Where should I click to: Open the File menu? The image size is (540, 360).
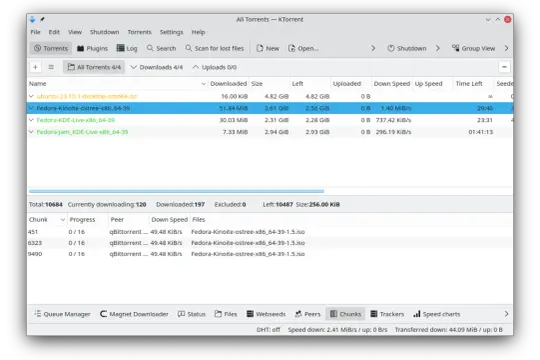[x=35, y=32]
